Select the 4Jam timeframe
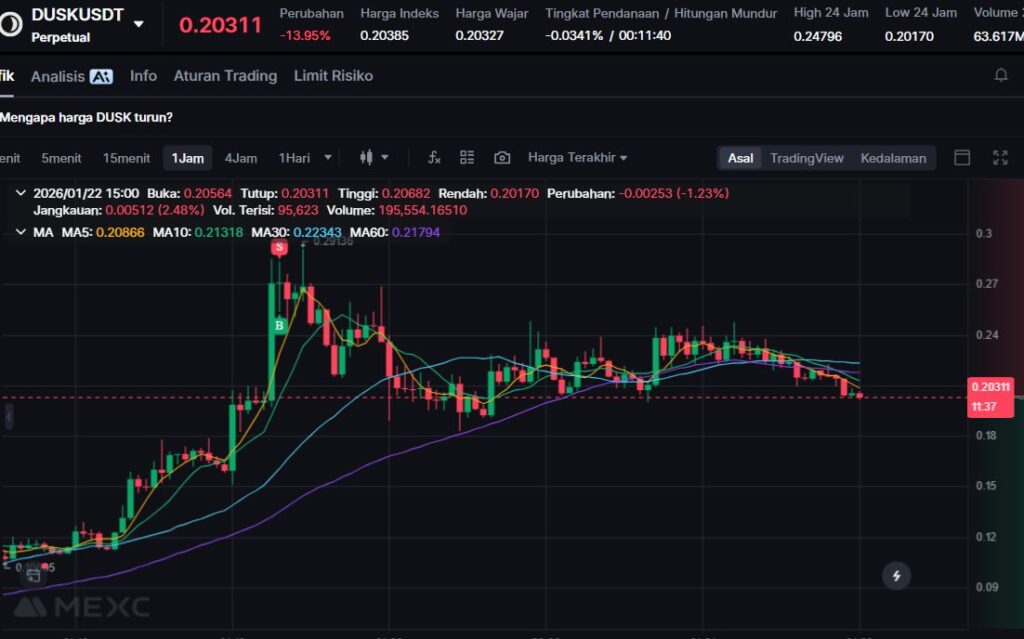The height and width of the screenshot is (639, 1024). (240, 158)
